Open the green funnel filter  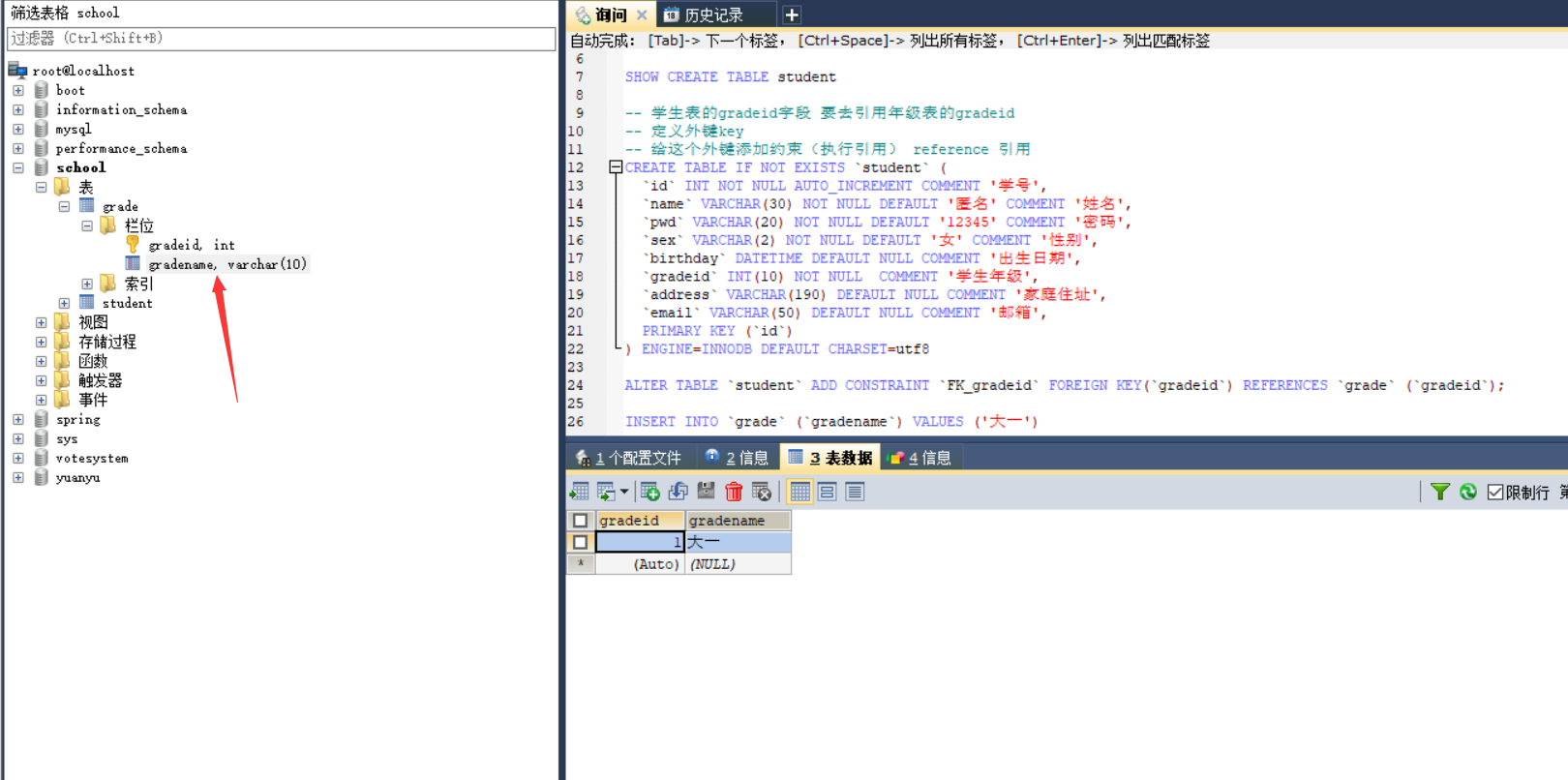coord(1440,492)
